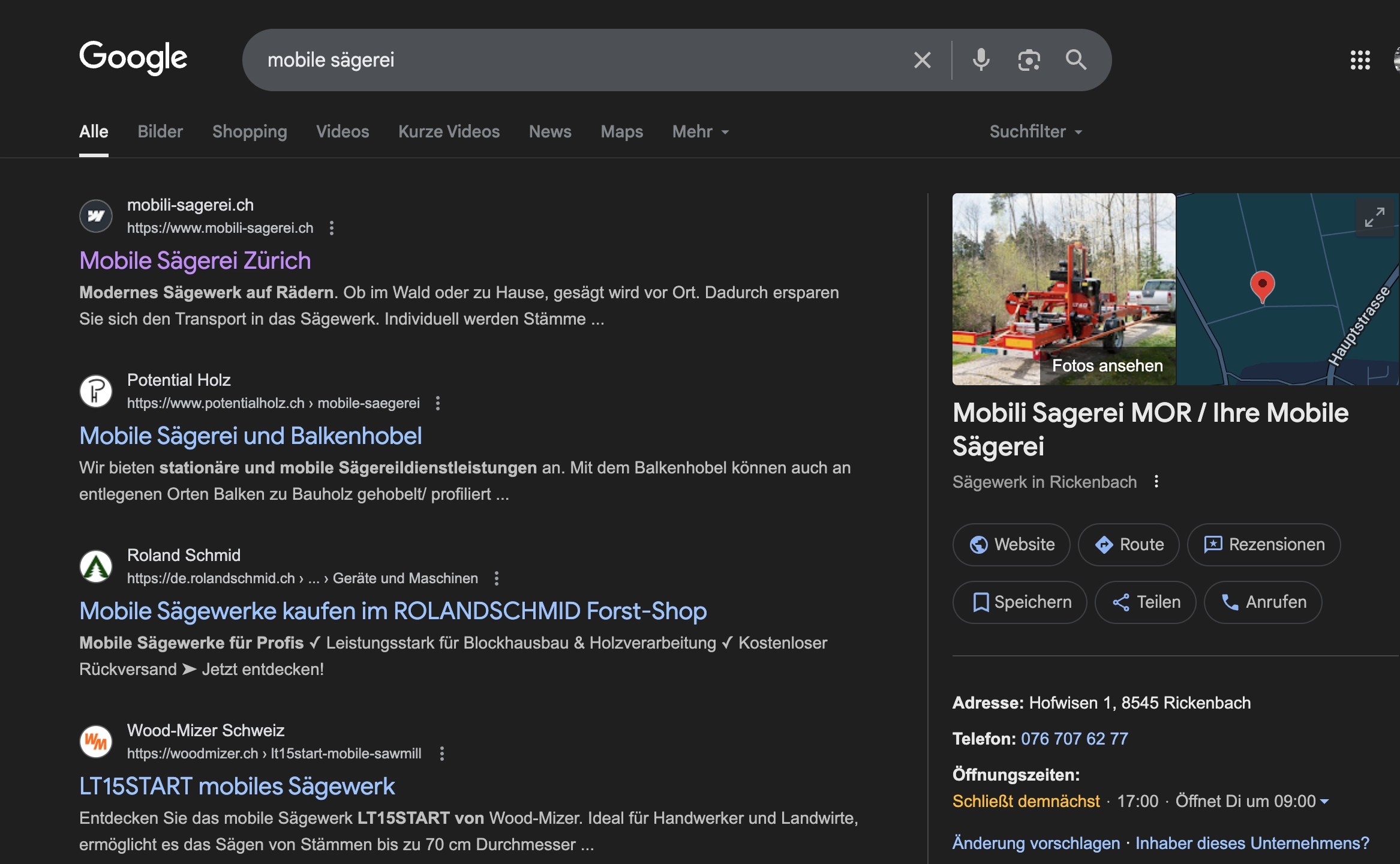Open Mobile Sägerei und Balkenhobel result
Screen dimensions: 1400x864
(x=250, y=436)
